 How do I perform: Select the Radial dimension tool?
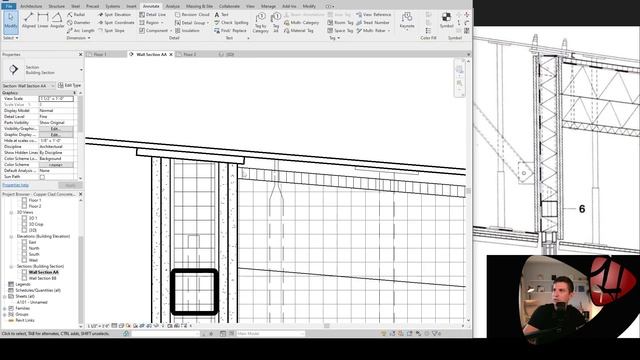(76, 15)
